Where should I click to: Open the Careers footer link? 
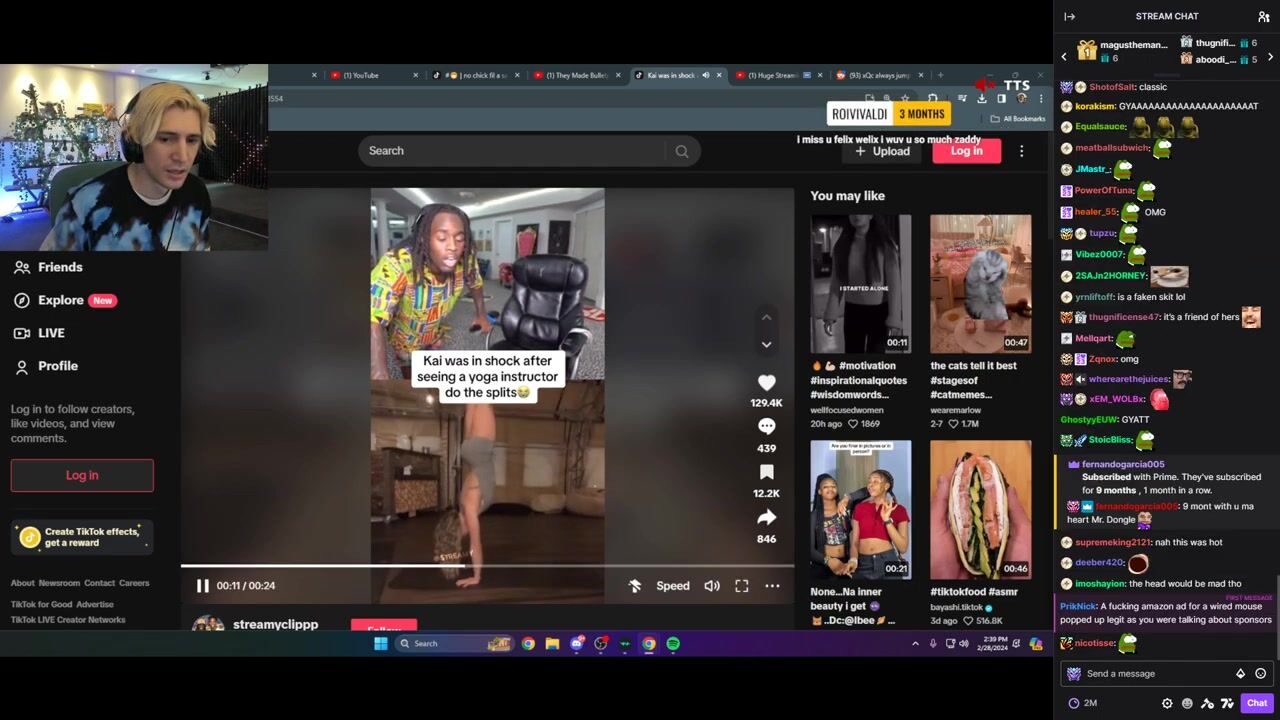tap(134, 583)
